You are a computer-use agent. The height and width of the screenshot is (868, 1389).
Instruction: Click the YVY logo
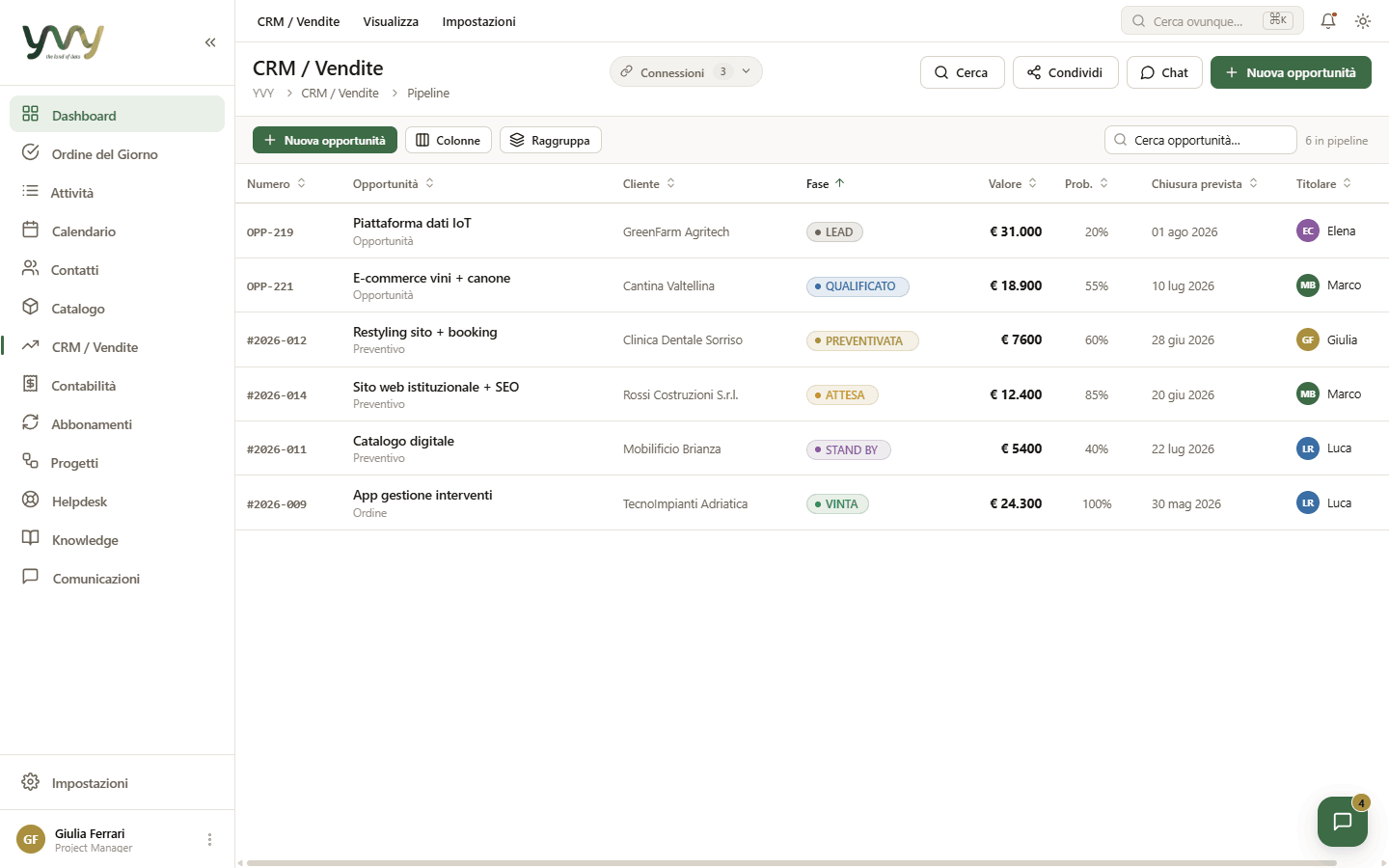click(x=63, y=42)
